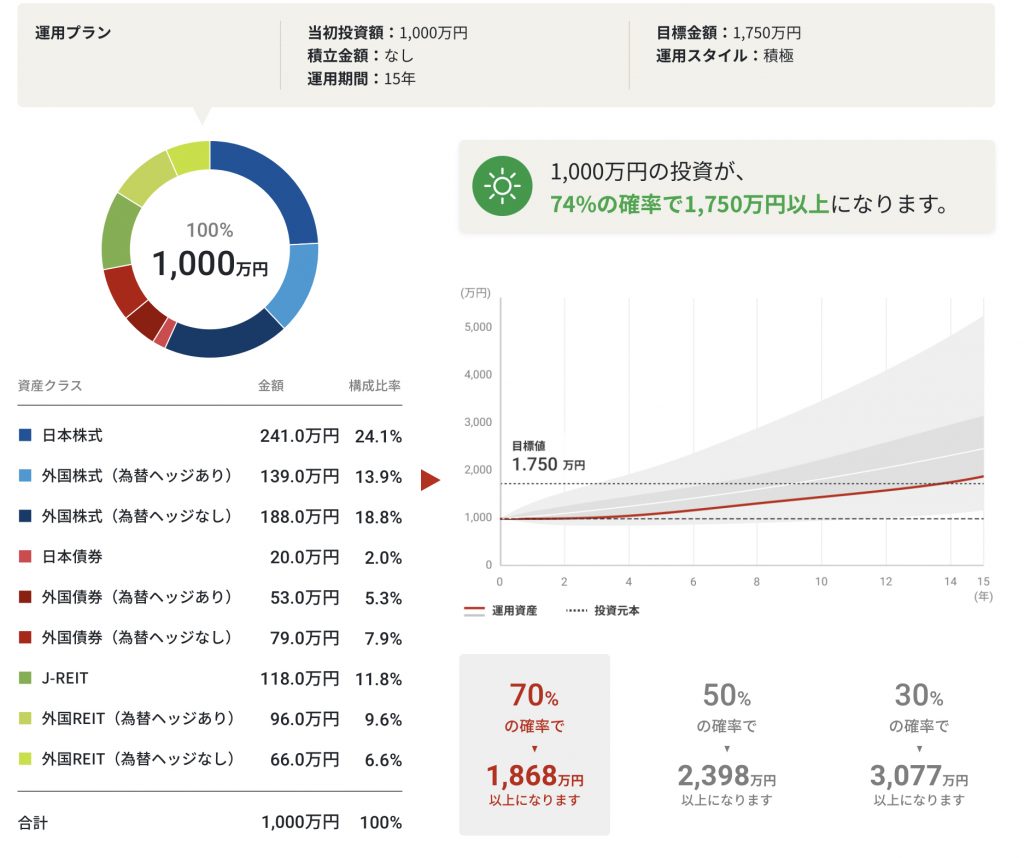Click the 外国債券（為替ヘッジなし） row label
This screenshot has width=1024, height=858.
[136, 638]
